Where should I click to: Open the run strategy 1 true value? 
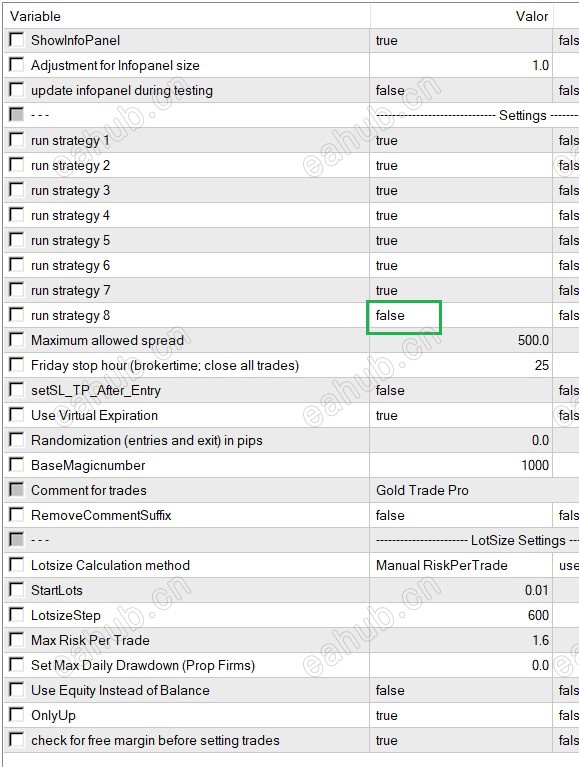(461, 140)
